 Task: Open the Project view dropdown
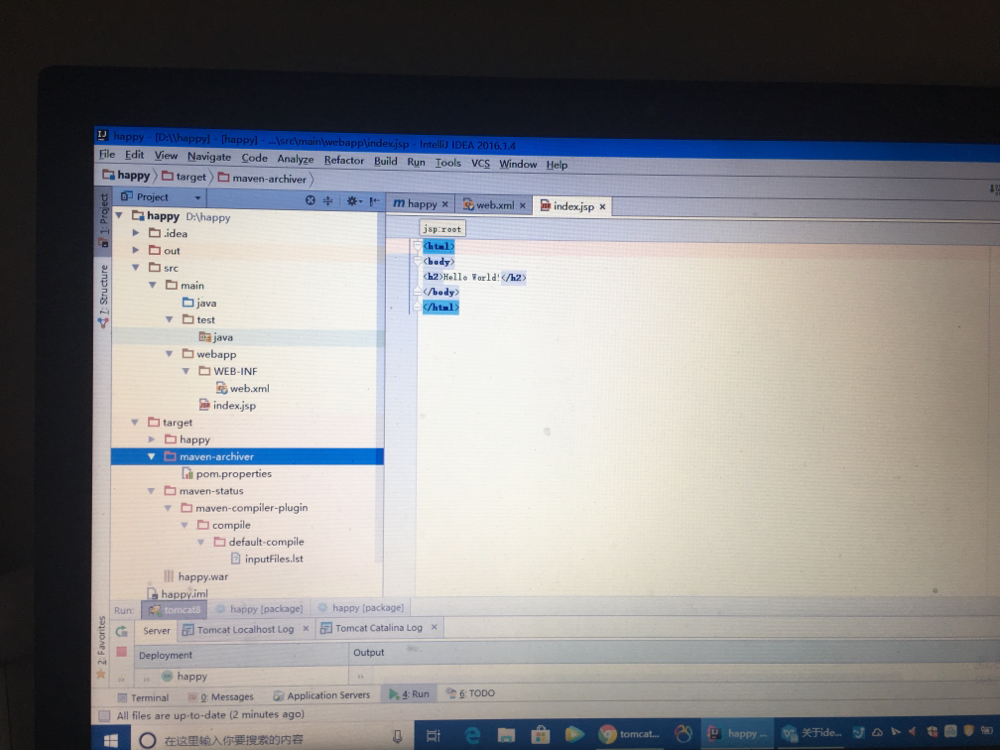coord(161,197)
